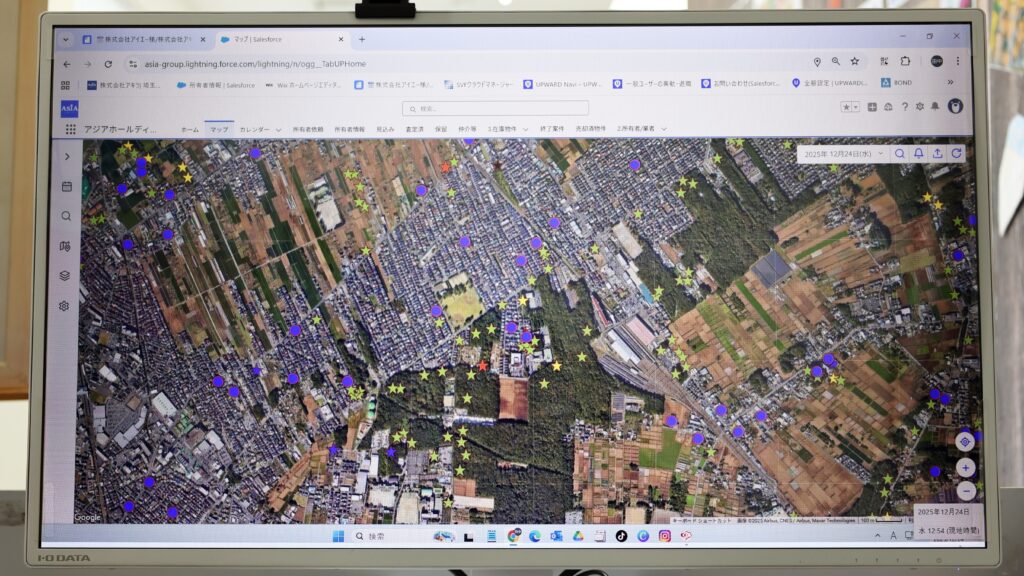The height and width of the screenshot is (576, 1024).
Task: Click the share/upload icon on map toolbar
Action: tap(937, 153)
